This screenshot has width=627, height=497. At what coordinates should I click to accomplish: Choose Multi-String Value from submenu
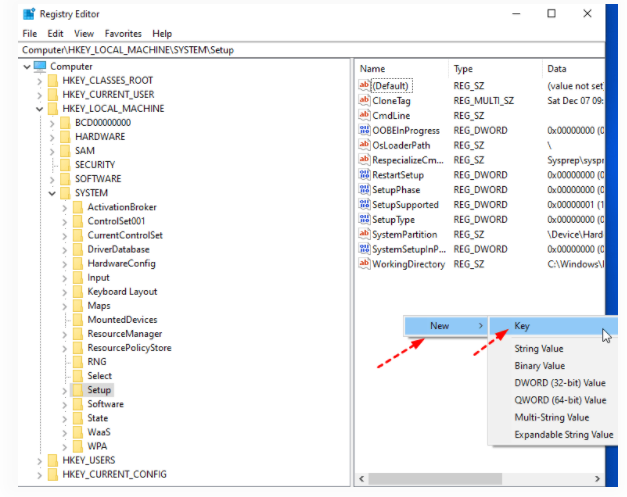551,417
